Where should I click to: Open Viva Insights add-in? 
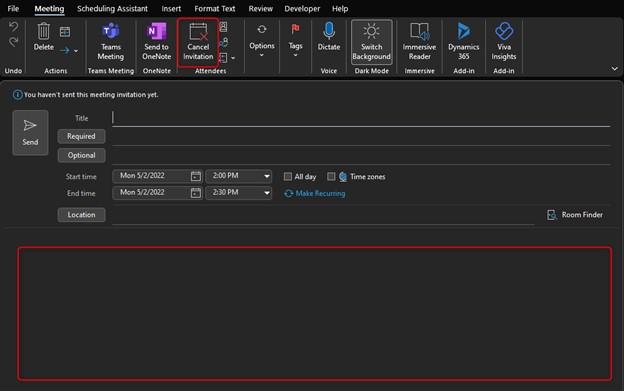(x=504, y=42)
